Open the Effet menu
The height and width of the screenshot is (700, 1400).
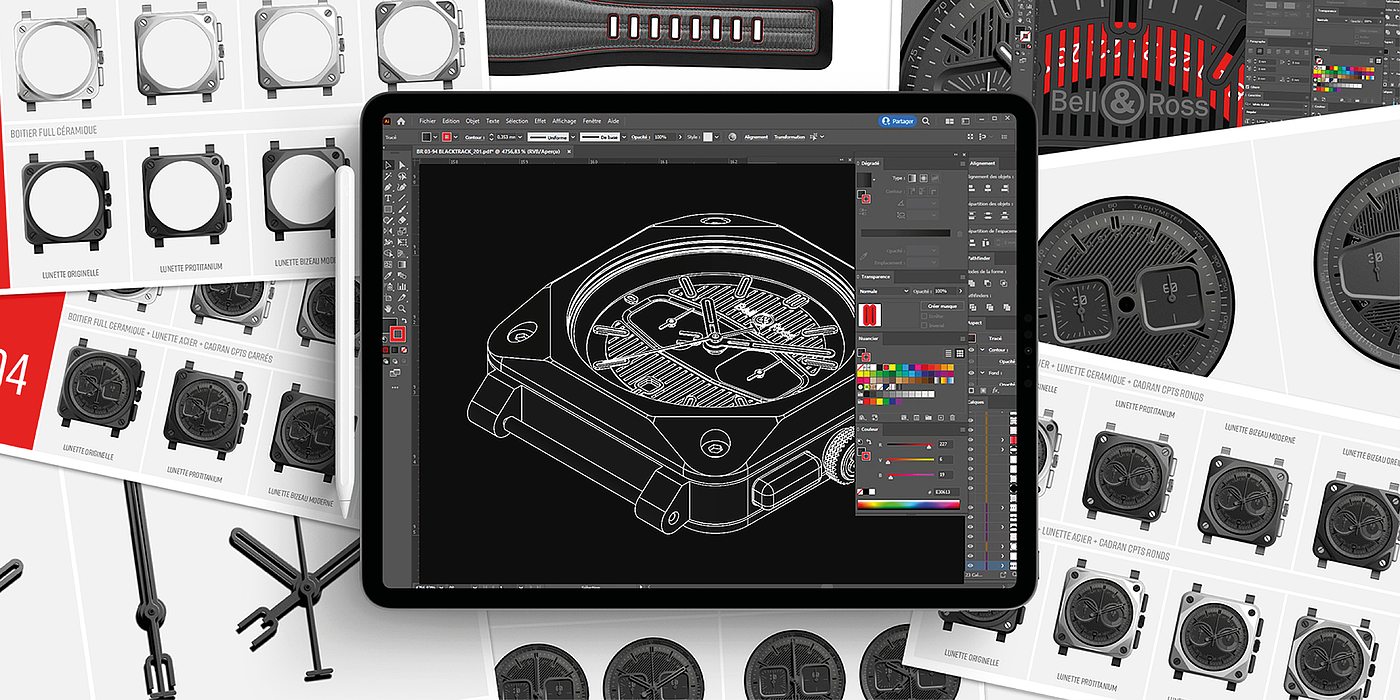tap(540, 121)
